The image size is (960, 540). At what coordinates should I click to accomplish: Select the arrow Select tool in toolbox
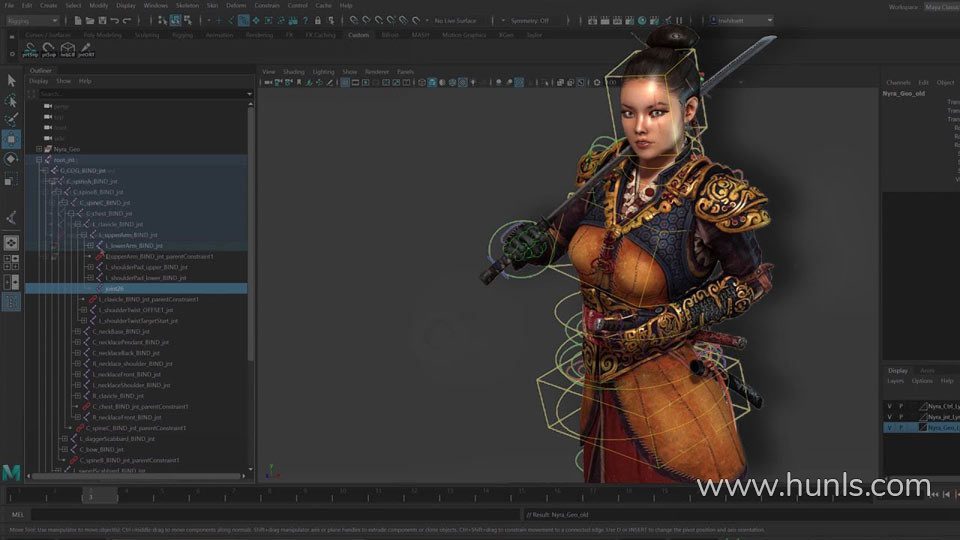[11, 80]
